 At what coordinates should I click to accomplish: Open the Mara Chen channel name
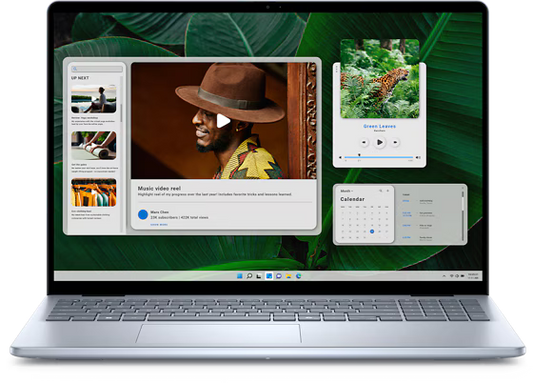tap(159, 212)
